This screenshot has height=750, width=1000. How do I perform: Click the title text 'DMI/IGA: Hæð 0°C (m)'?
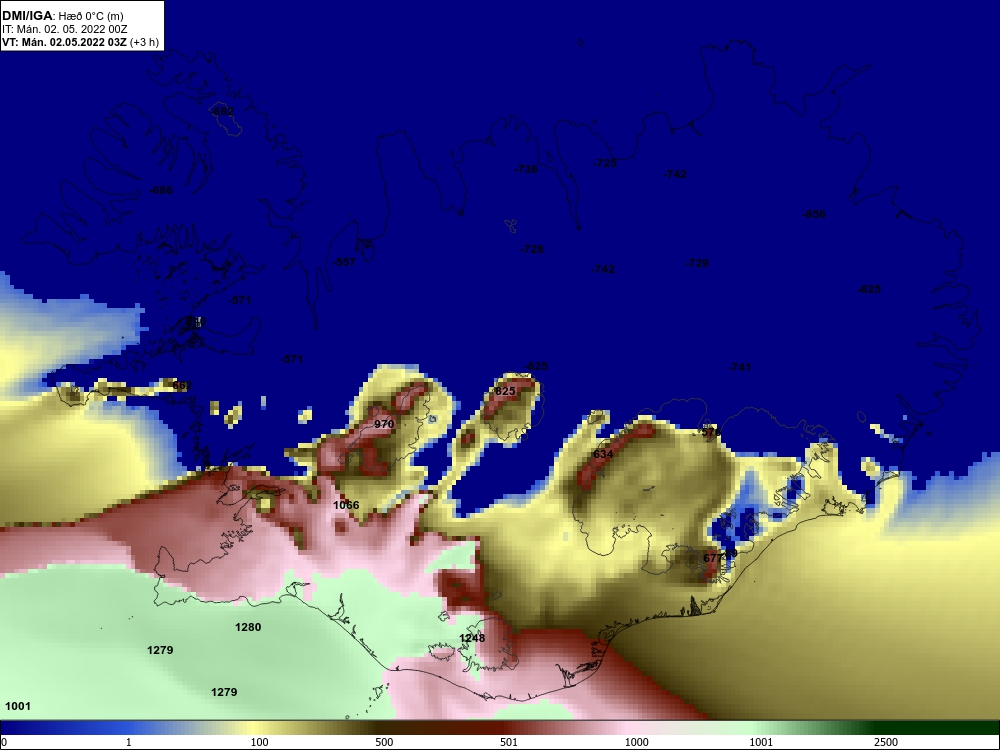pyautogui.click(x=62, y=16)
